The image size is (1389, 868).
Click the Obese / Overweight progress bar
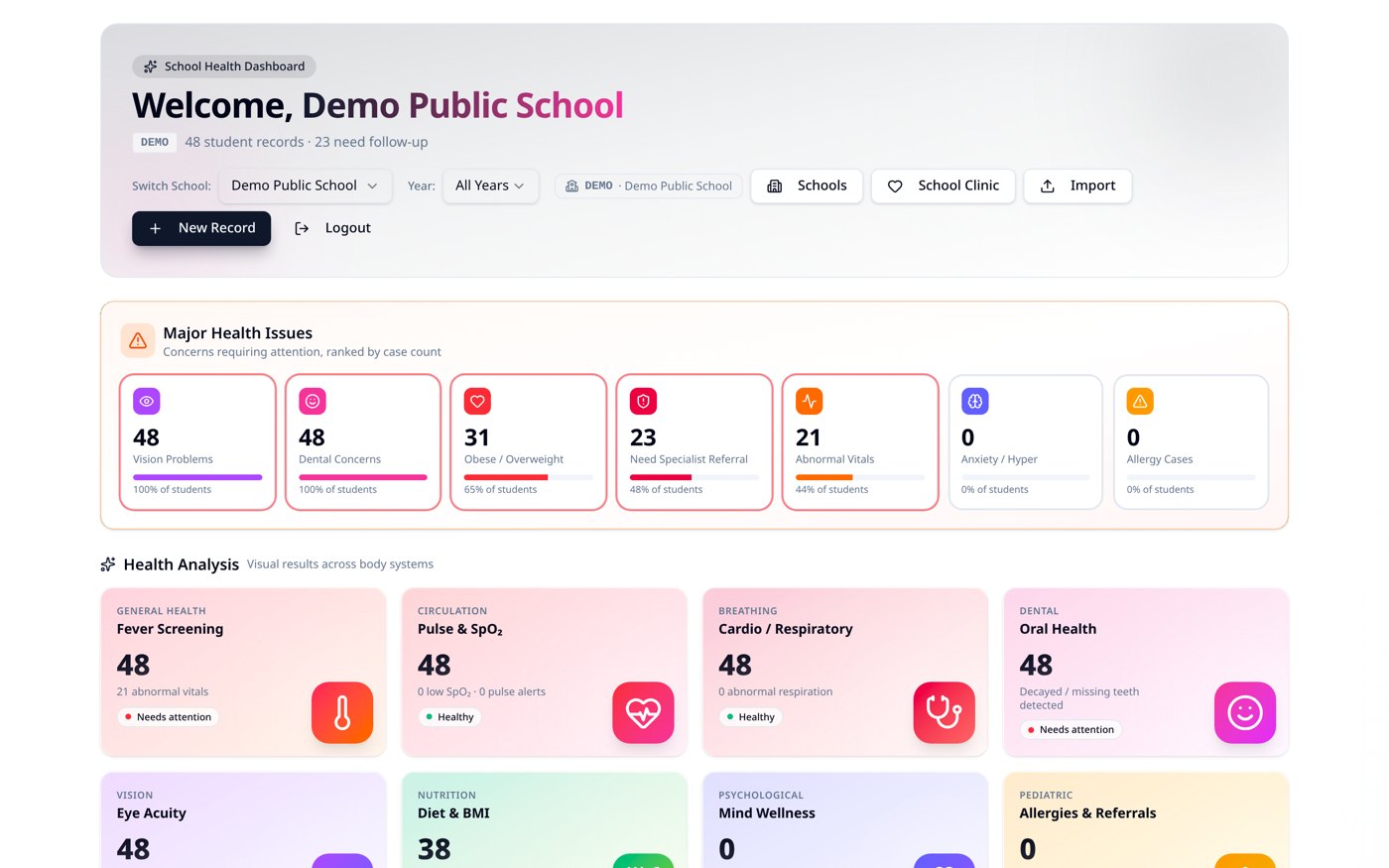pos(528,477)
